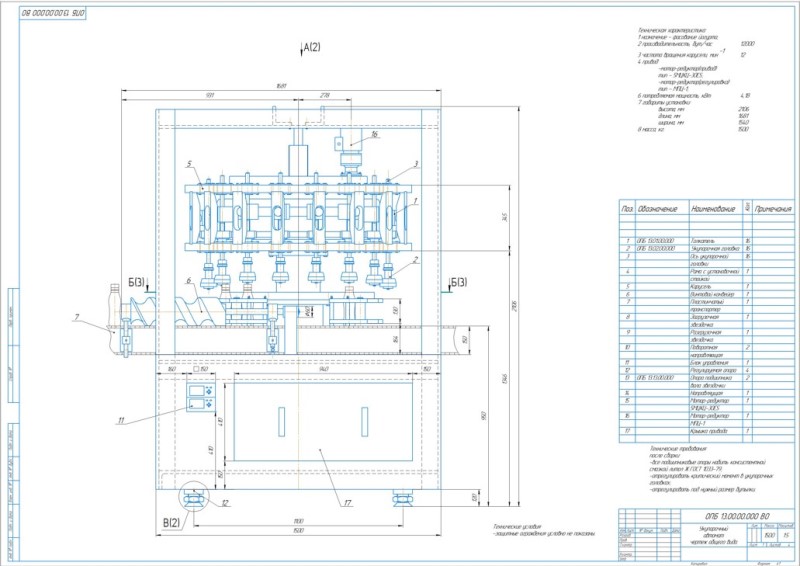This screenshot has width=800, height=566.
Task: Click leader callout 5 beside the carousel
Action: (189, 164)
